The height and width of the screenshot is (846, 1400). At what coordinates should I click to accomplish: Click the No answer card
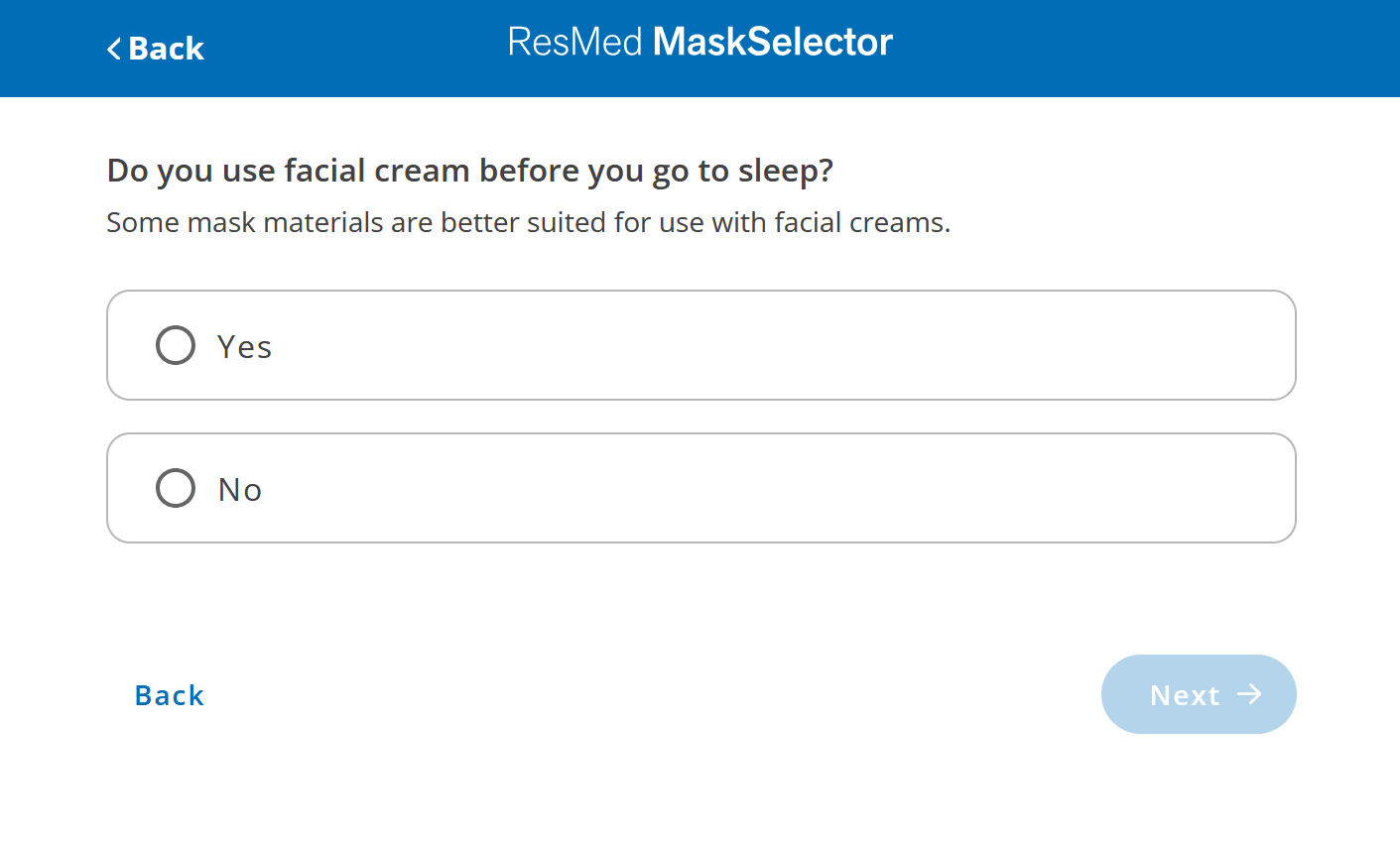[700, 488]
